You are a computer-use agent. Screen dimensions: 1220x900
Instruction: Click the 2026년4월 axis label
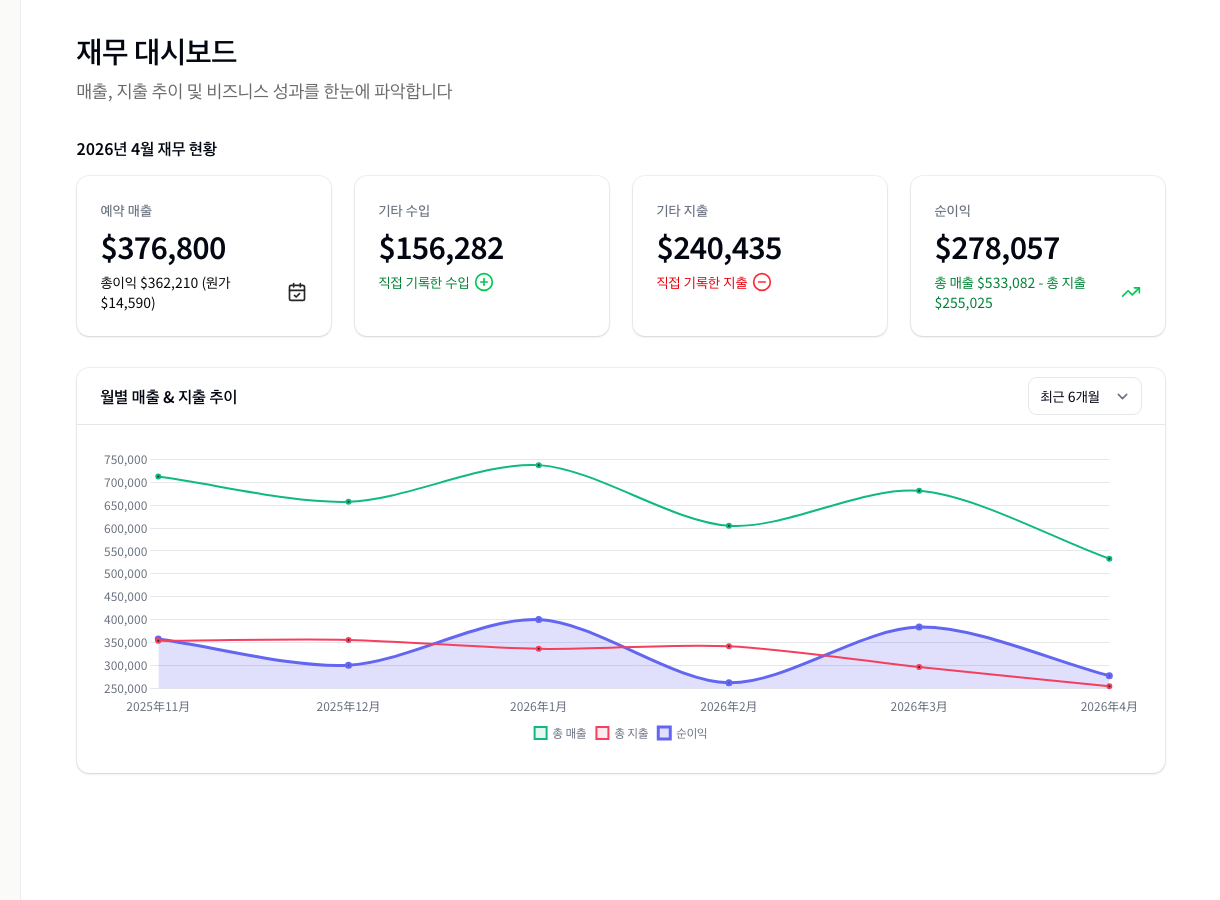click(x=1110, y=706)
